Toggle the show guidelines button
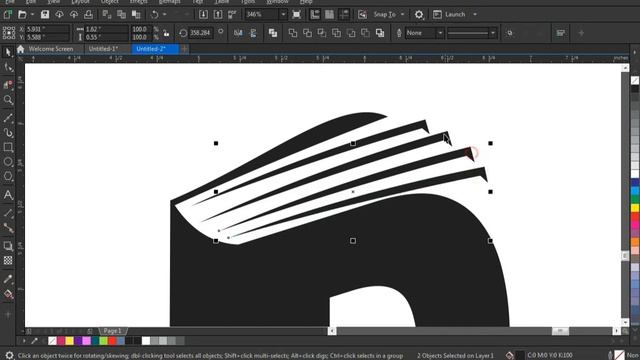640x360 pixels. click(344, 14)
